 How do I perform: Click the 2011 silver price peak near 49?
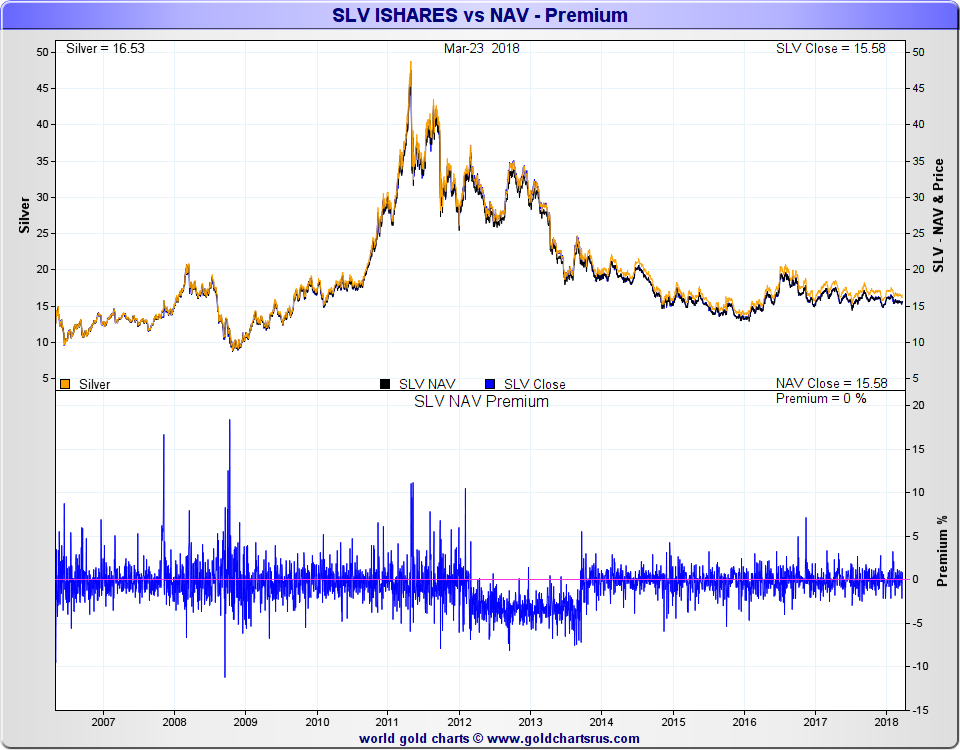(x=411, y=63)
